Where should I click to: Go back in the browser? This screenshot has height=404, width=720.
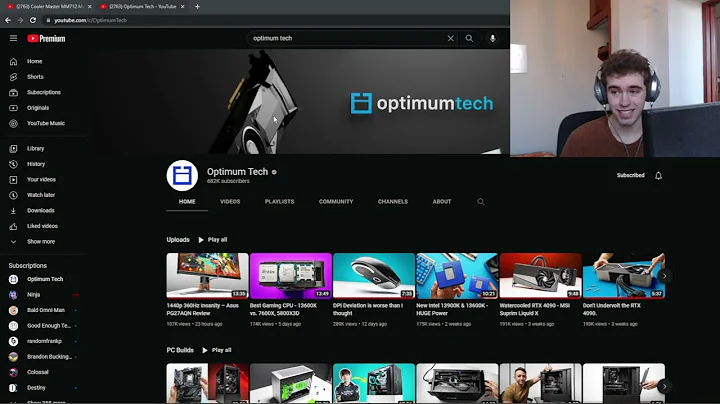8,20
